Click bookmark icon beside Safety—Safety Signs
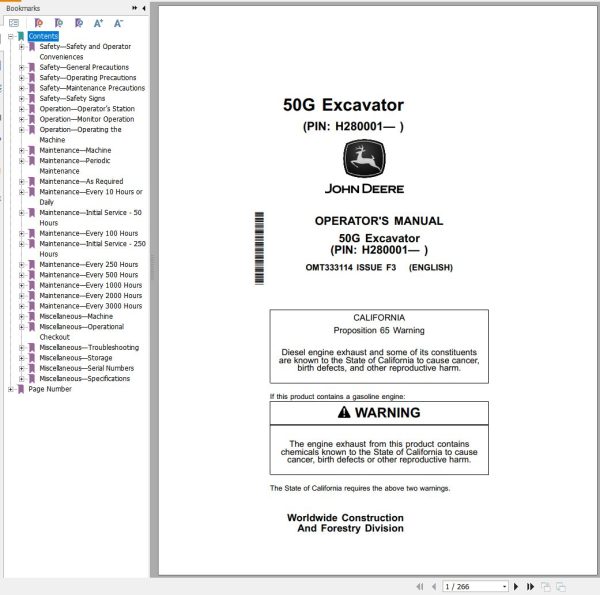The image size is (600, 595). (x=32, y=98)
